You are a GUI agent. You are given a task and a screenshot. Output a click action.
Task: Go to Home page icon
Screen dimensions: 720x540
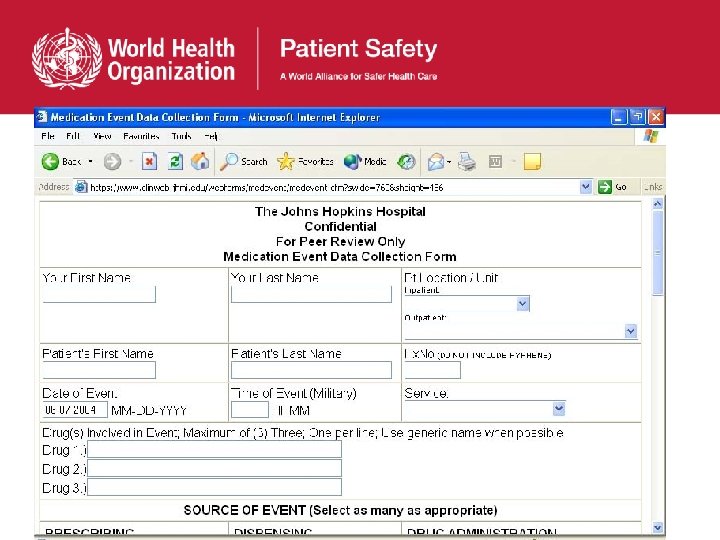200,162
